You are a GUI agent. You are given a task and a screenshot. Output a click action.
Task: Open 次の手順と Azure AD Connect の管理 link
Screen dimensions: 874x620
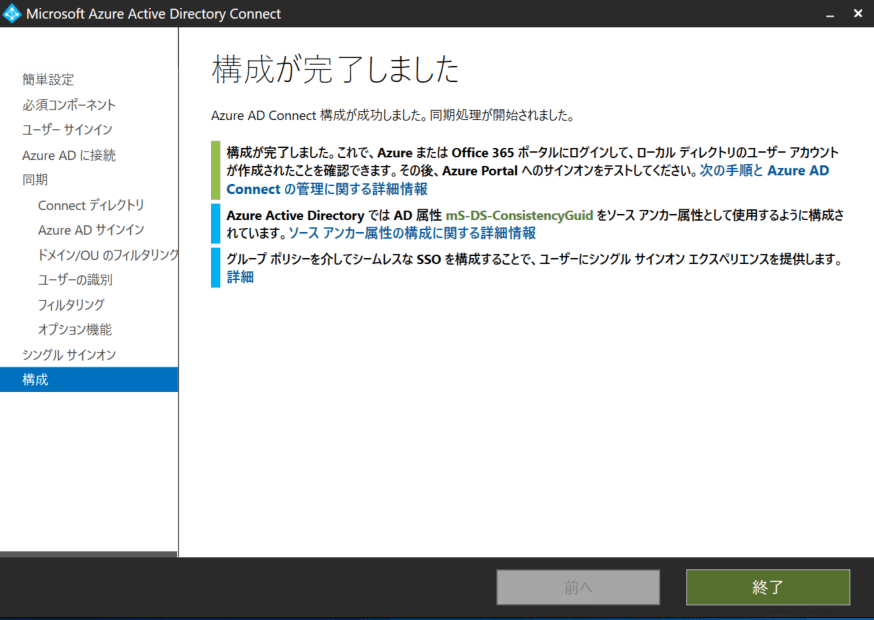coord(527,180)
